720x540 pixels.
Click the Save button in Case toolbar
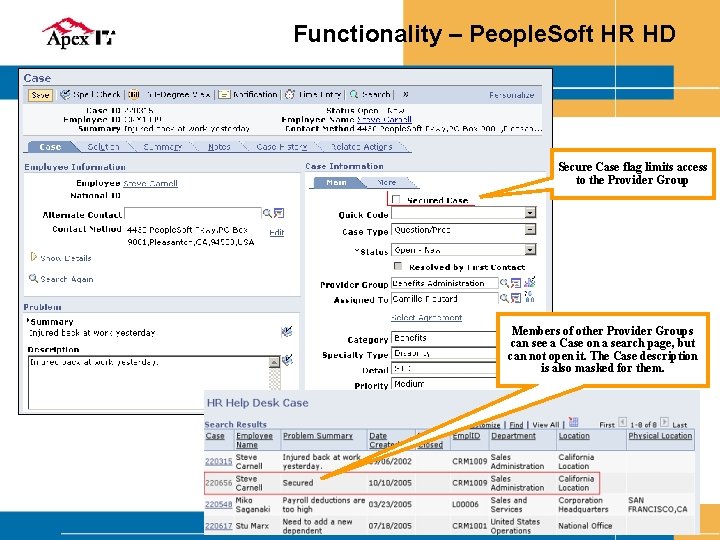(40, 95)
